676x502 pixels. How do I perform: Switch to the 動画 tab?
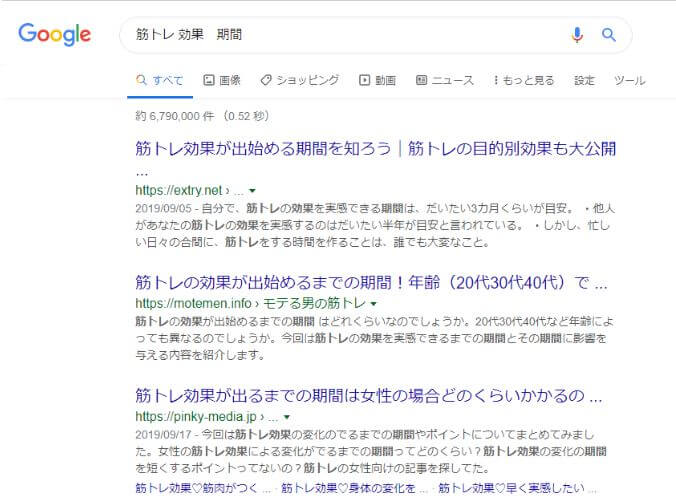coord(377,80)
